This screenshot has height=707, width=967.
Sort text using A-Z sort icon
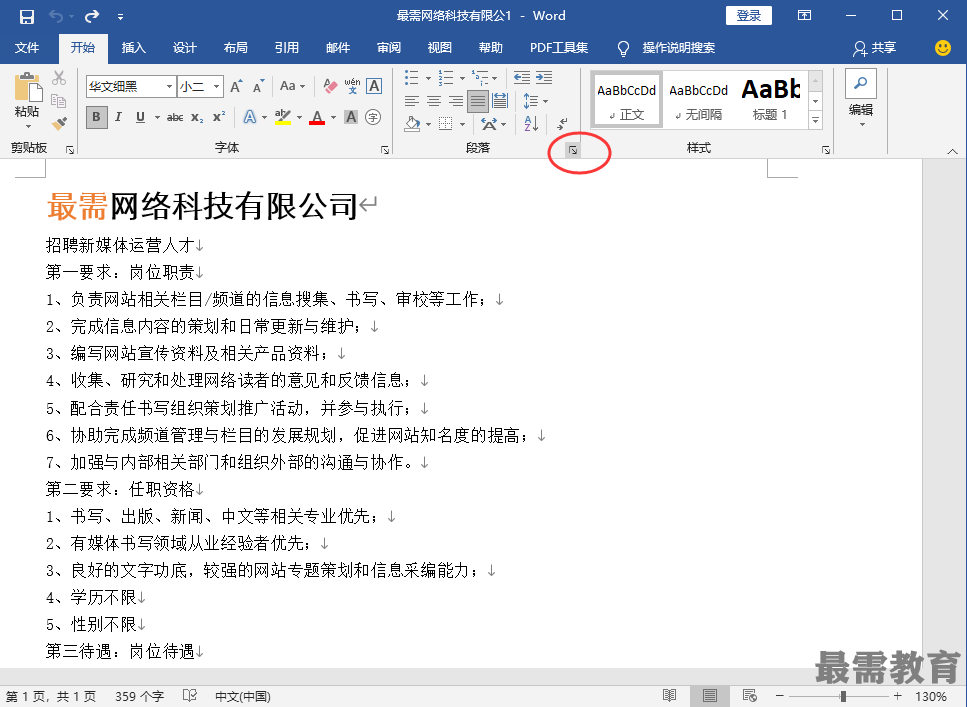[531, 124]
